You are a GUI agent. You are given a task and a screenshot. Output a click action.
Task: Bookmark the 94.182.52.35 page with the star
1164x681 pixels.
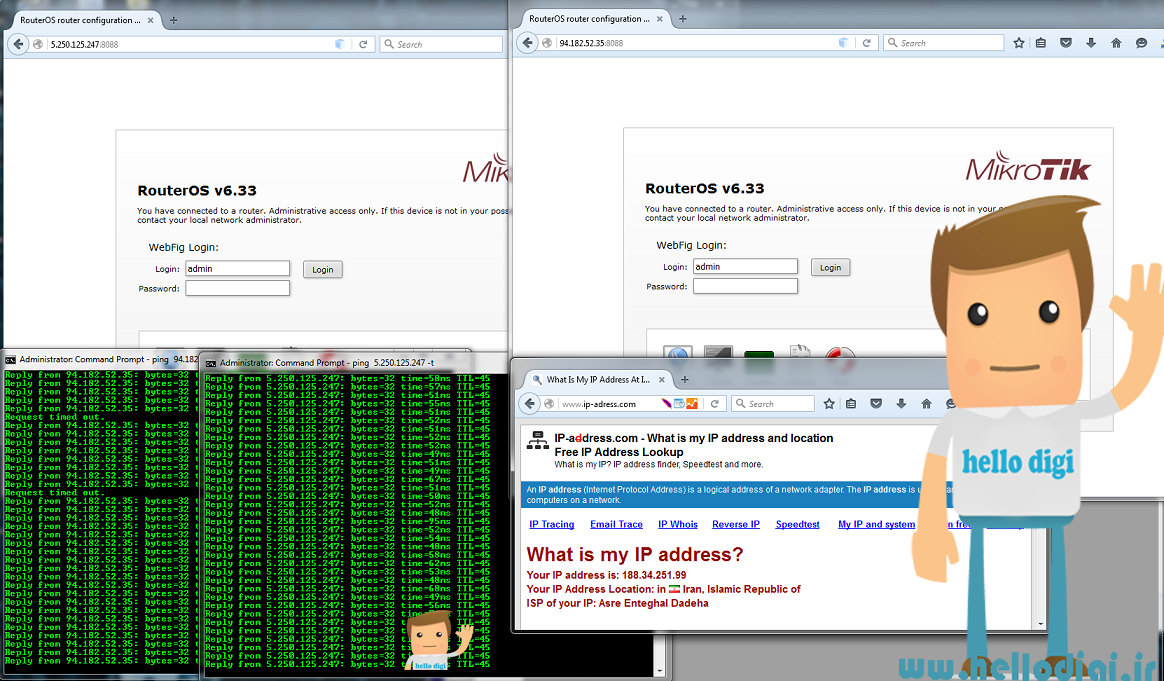coord(1018,43)
